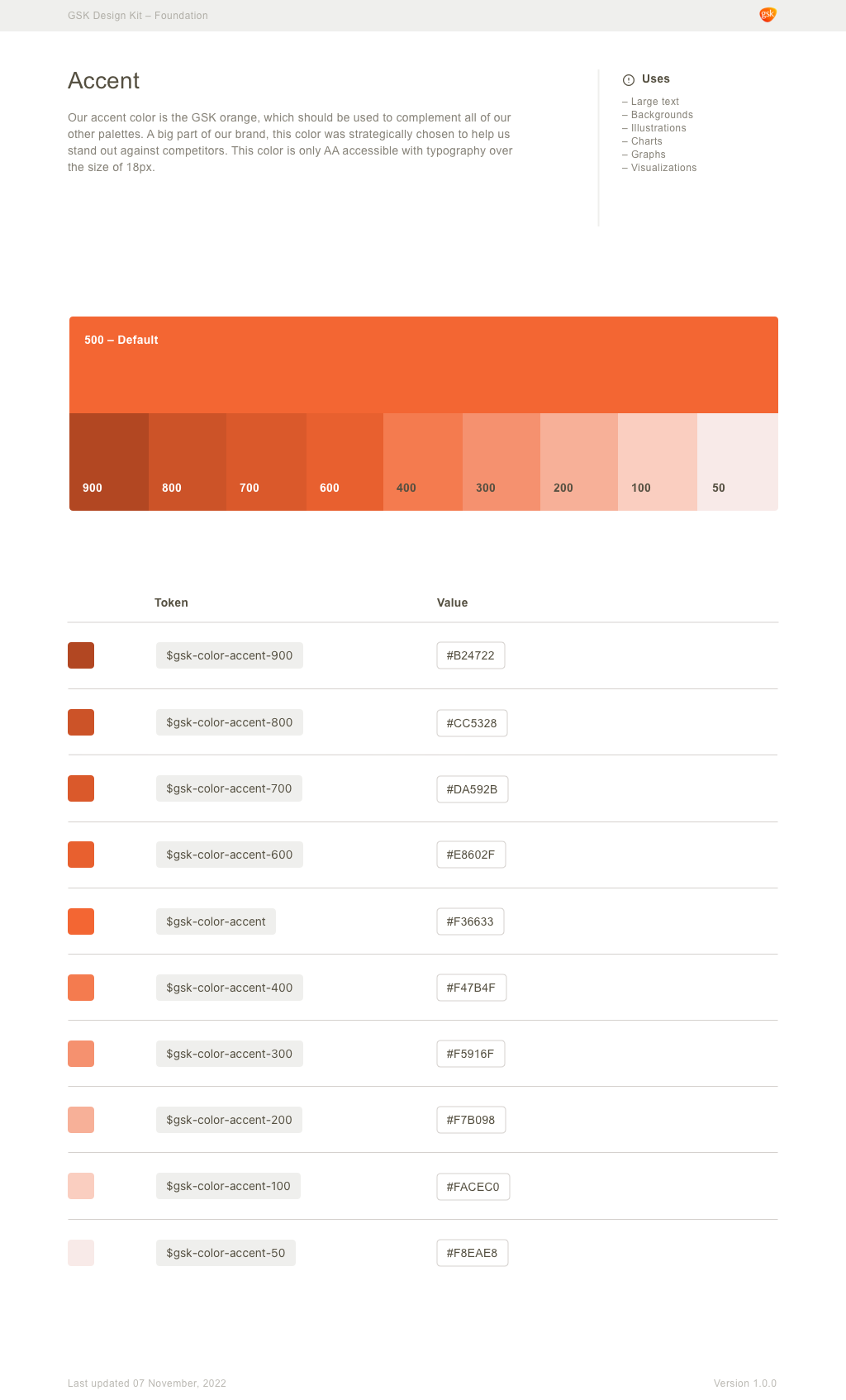
Task: Select the #B24722 value field
Action: [x=471, y=655]
